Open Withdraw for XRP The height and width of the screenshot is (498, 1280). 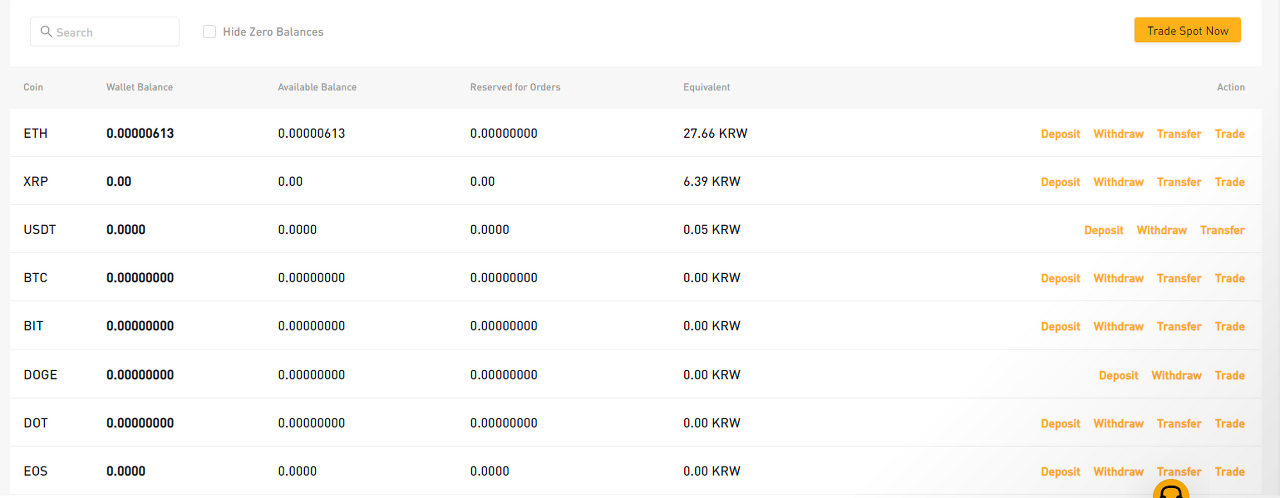(x=1118, y=182)
